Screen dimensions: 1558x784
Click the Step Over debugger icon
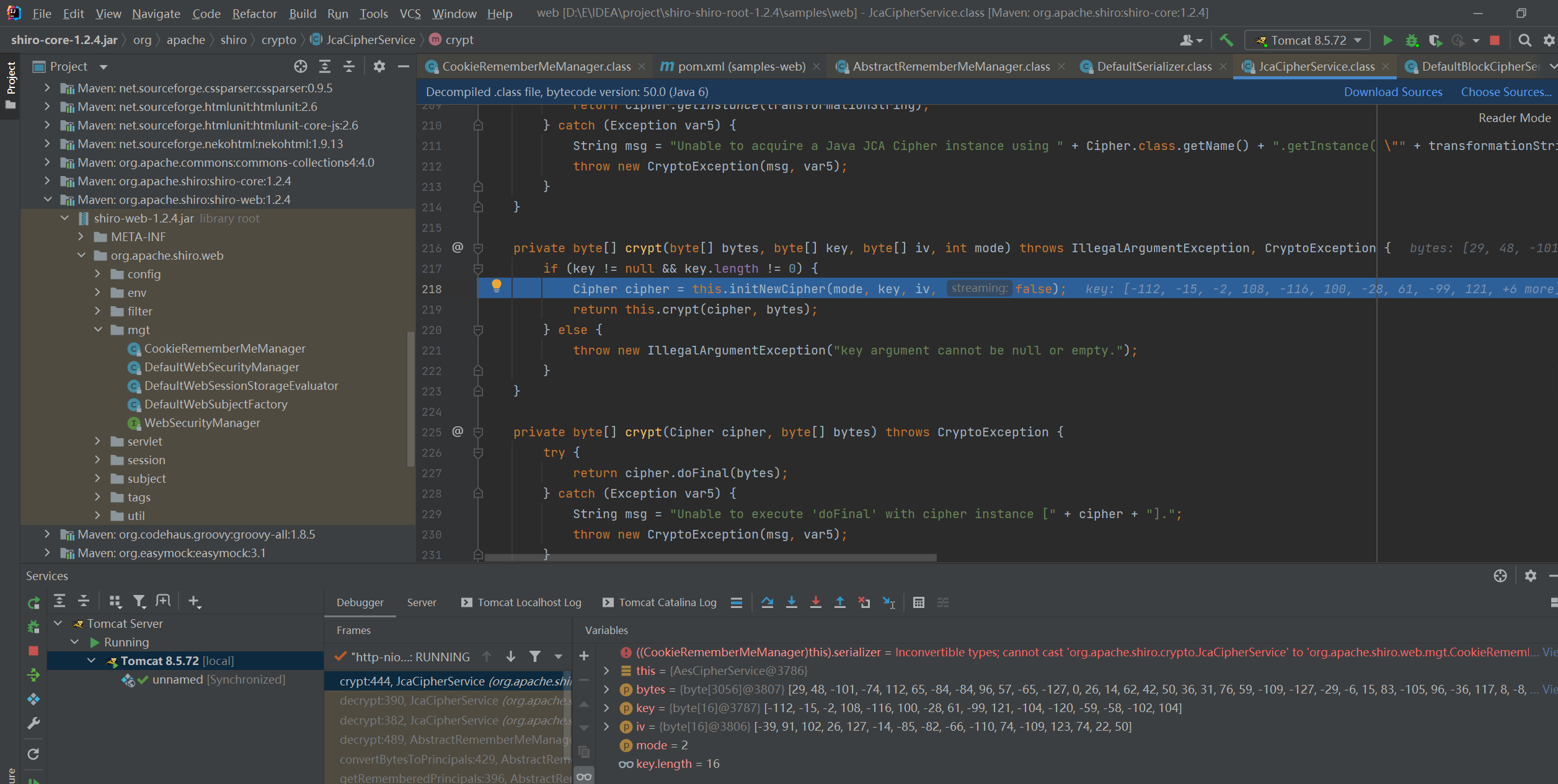(x=767, y=602)
